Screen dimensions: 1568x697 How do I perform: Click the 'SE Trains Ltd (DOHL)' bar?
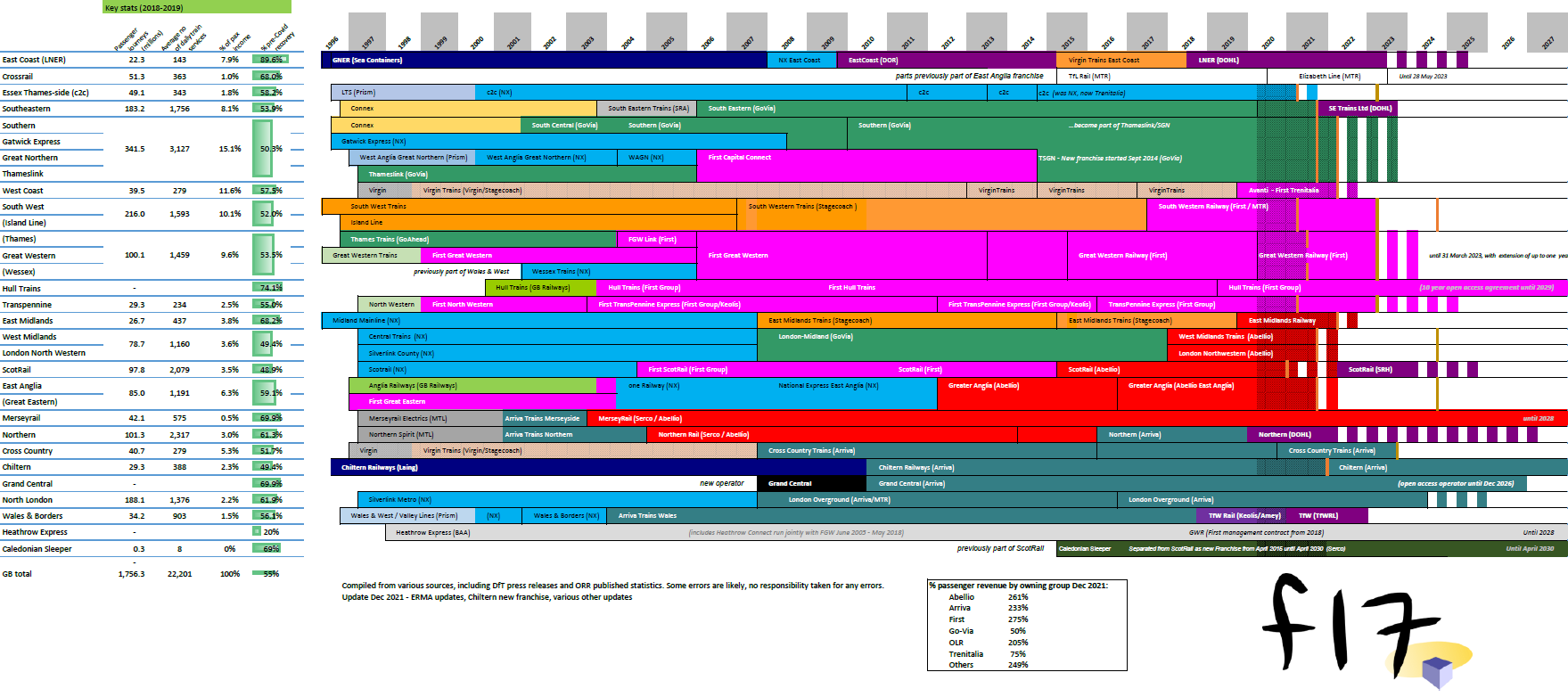1357,109
